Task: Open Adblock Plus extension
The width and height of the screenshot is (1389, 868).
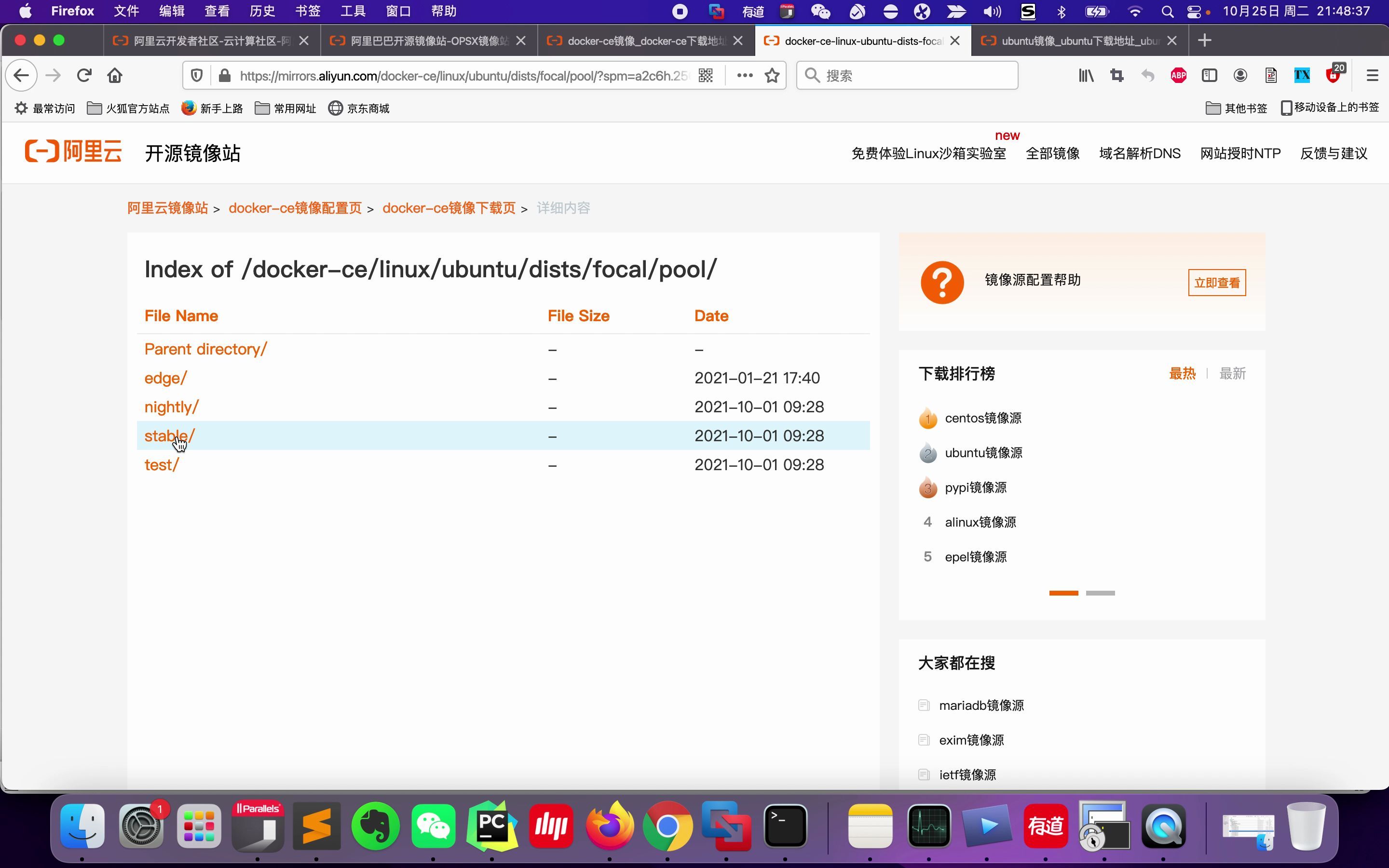Action: 1178,75
